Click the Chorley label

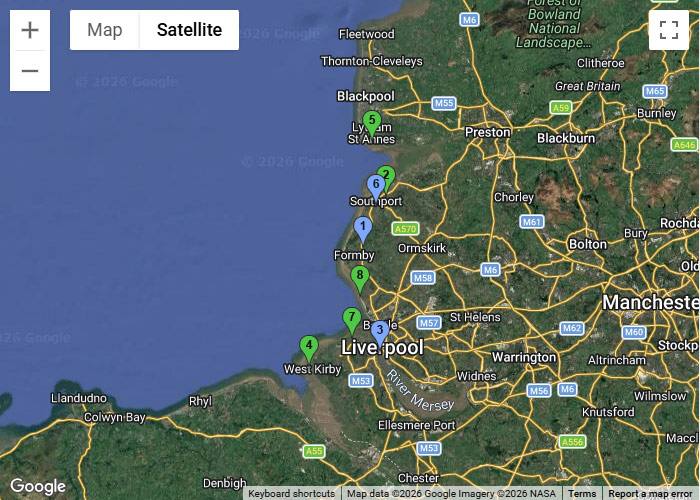[514, 197]
